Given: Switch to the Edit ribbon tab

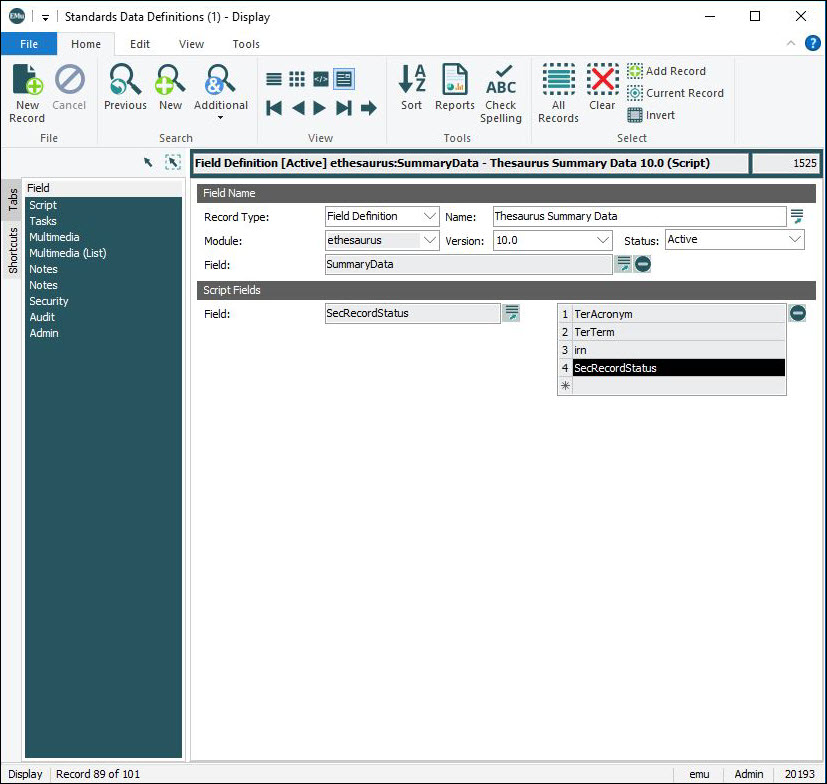Looking at the screenshot, I should (140, 44).
